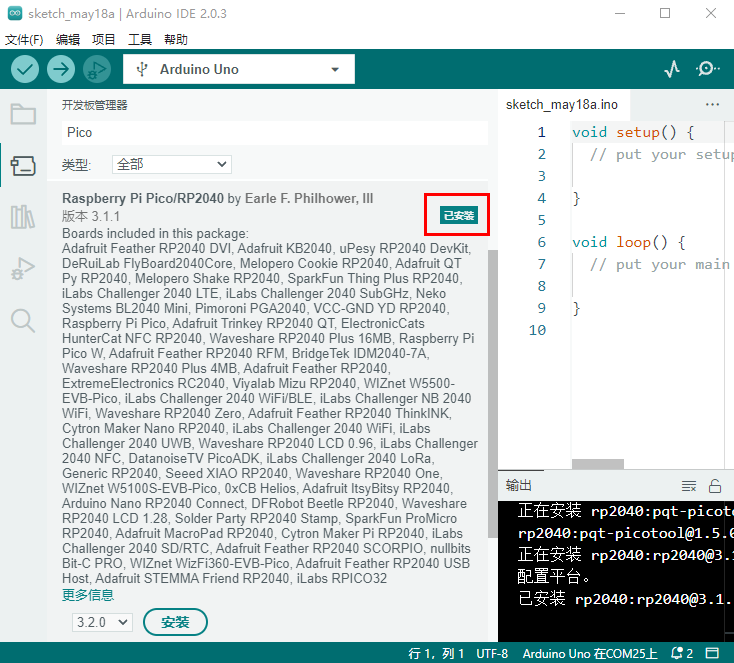Open the Arduino Uno board selector dropdown
Viewport: 734px width, 663px height.
pyautogui.click(x=239, y=69)
